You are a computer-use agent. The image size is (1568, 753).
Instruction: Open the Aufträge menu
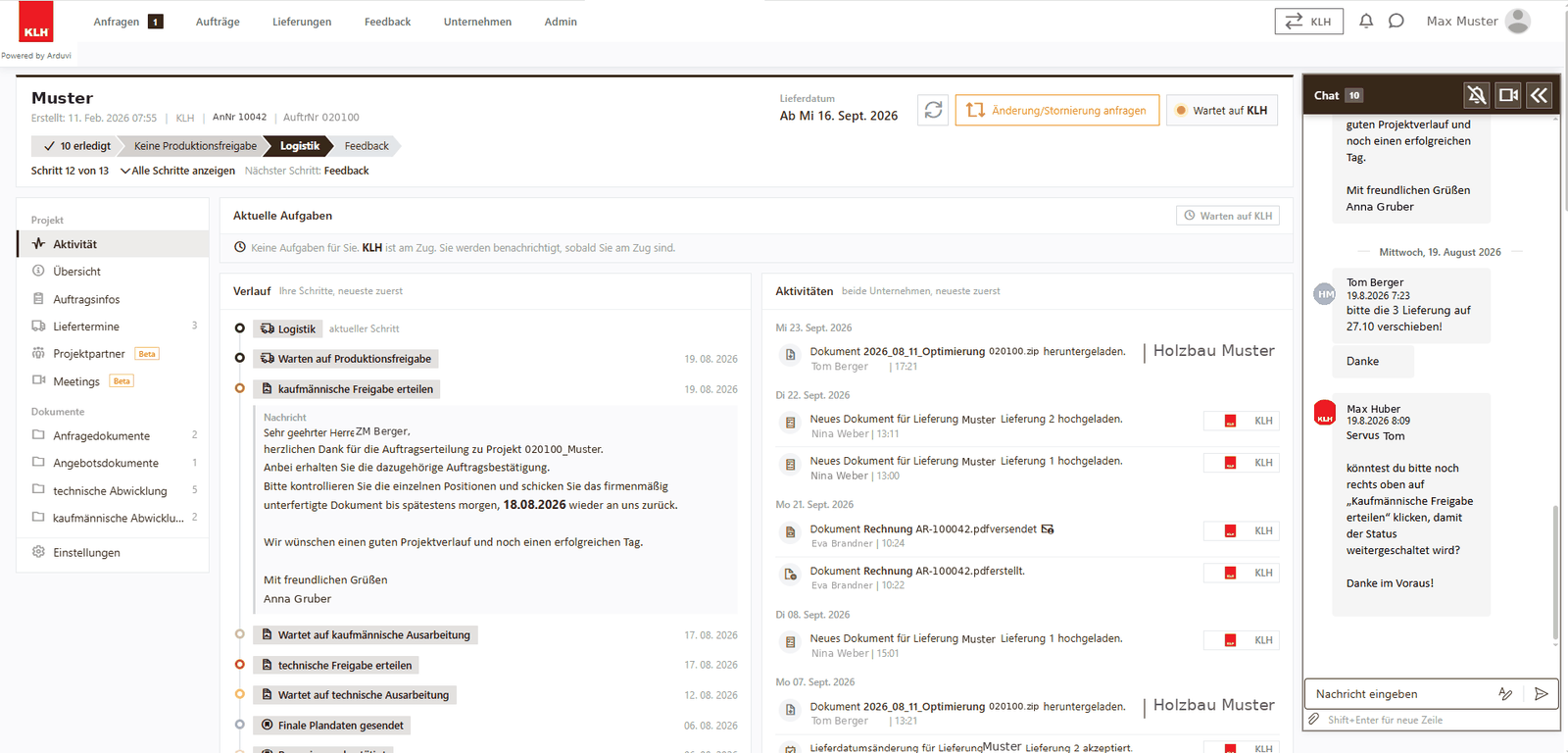coord(218,22)
